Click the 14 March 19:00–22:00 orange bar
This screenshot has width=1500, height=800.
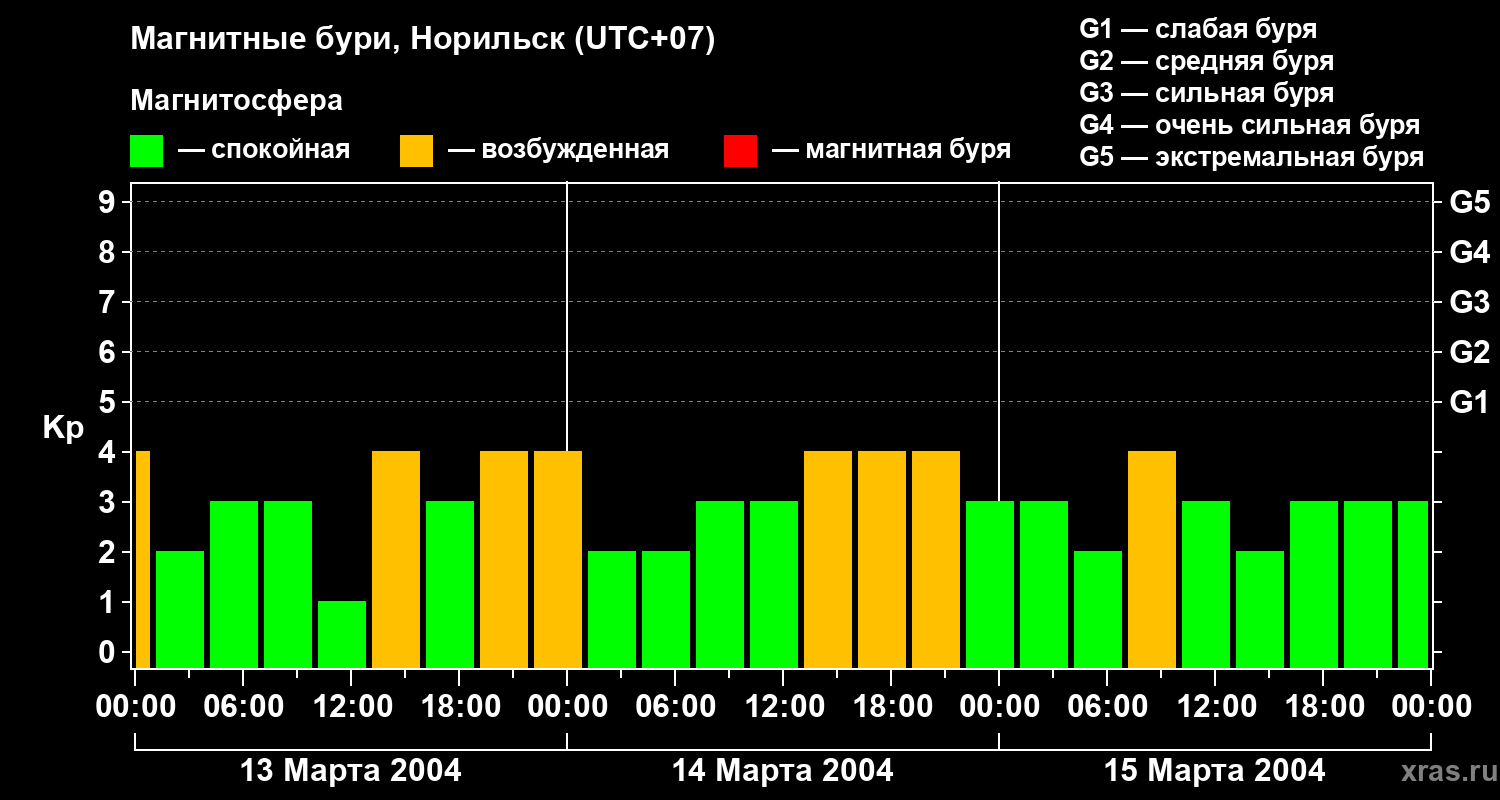[936, 560]
